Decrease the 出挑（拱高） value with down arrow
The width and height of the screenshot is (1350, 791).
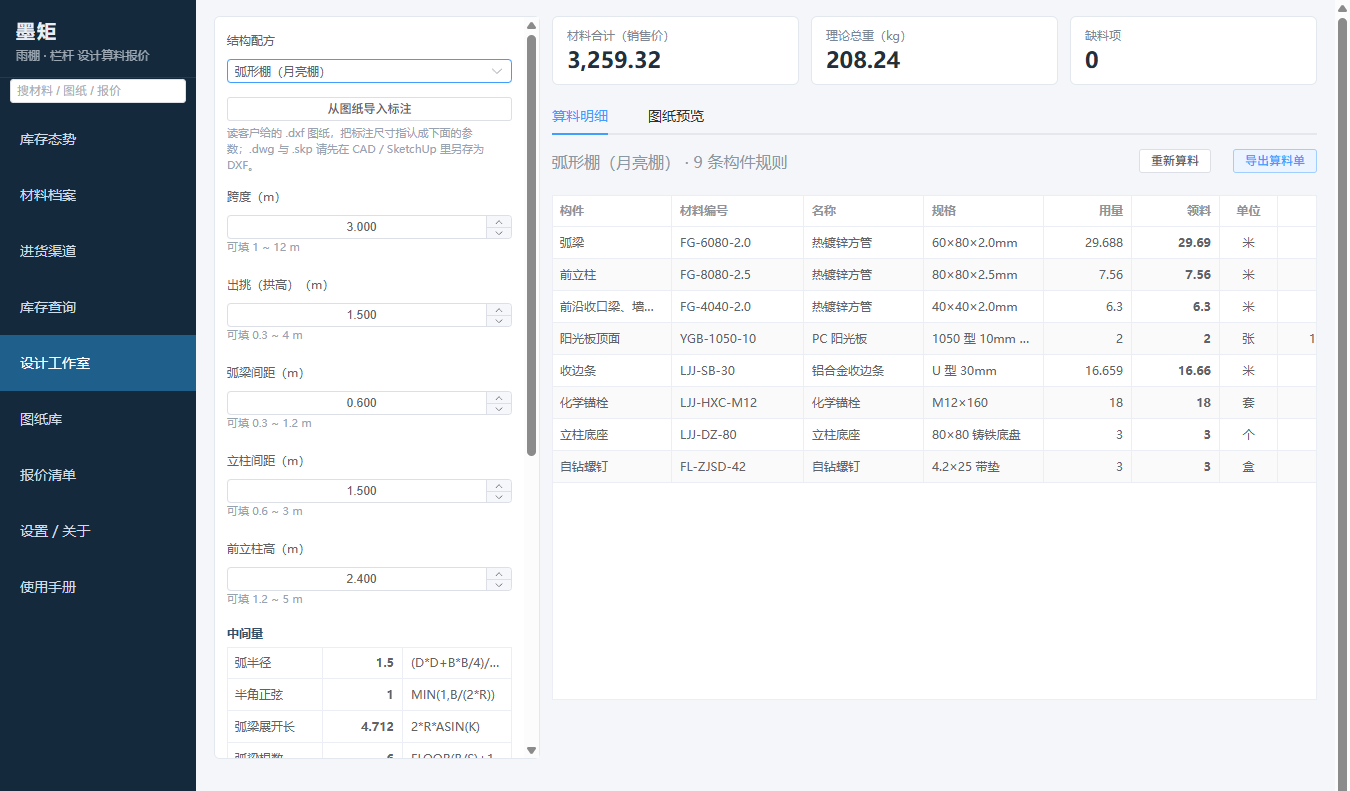pyautogui.click(x=499, y=321)
